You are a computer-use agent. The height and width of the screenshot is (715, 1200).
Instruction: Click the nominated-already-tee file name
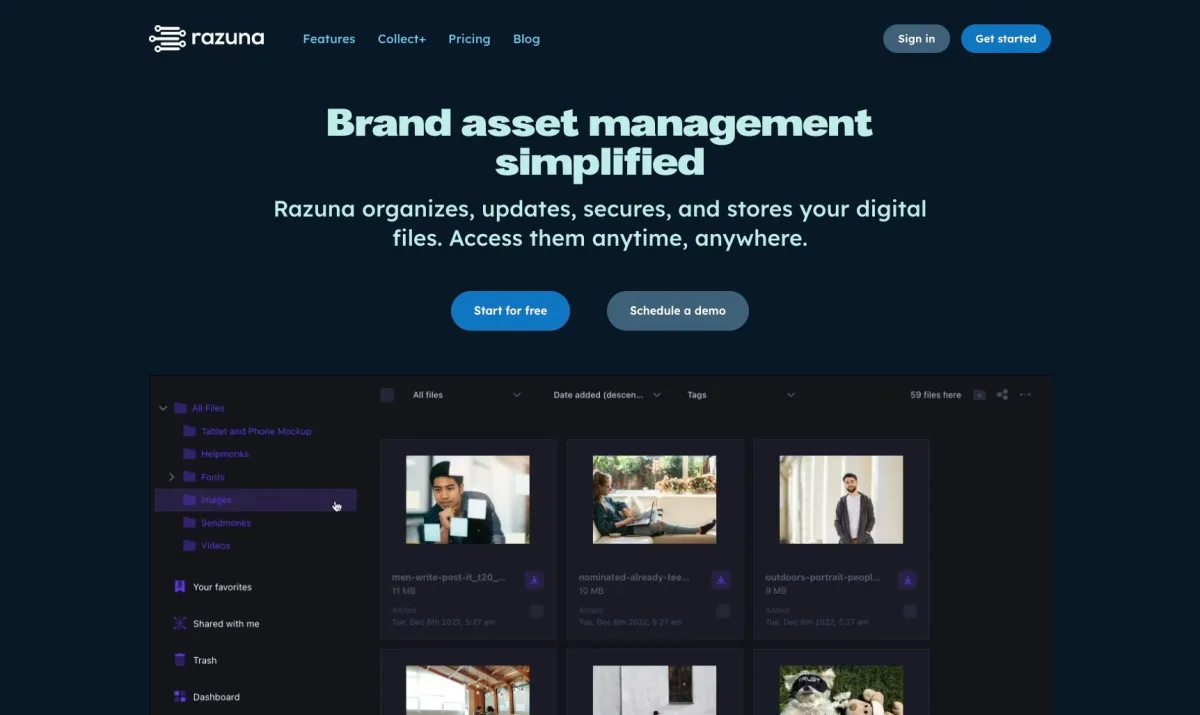[x=634, y=577]
